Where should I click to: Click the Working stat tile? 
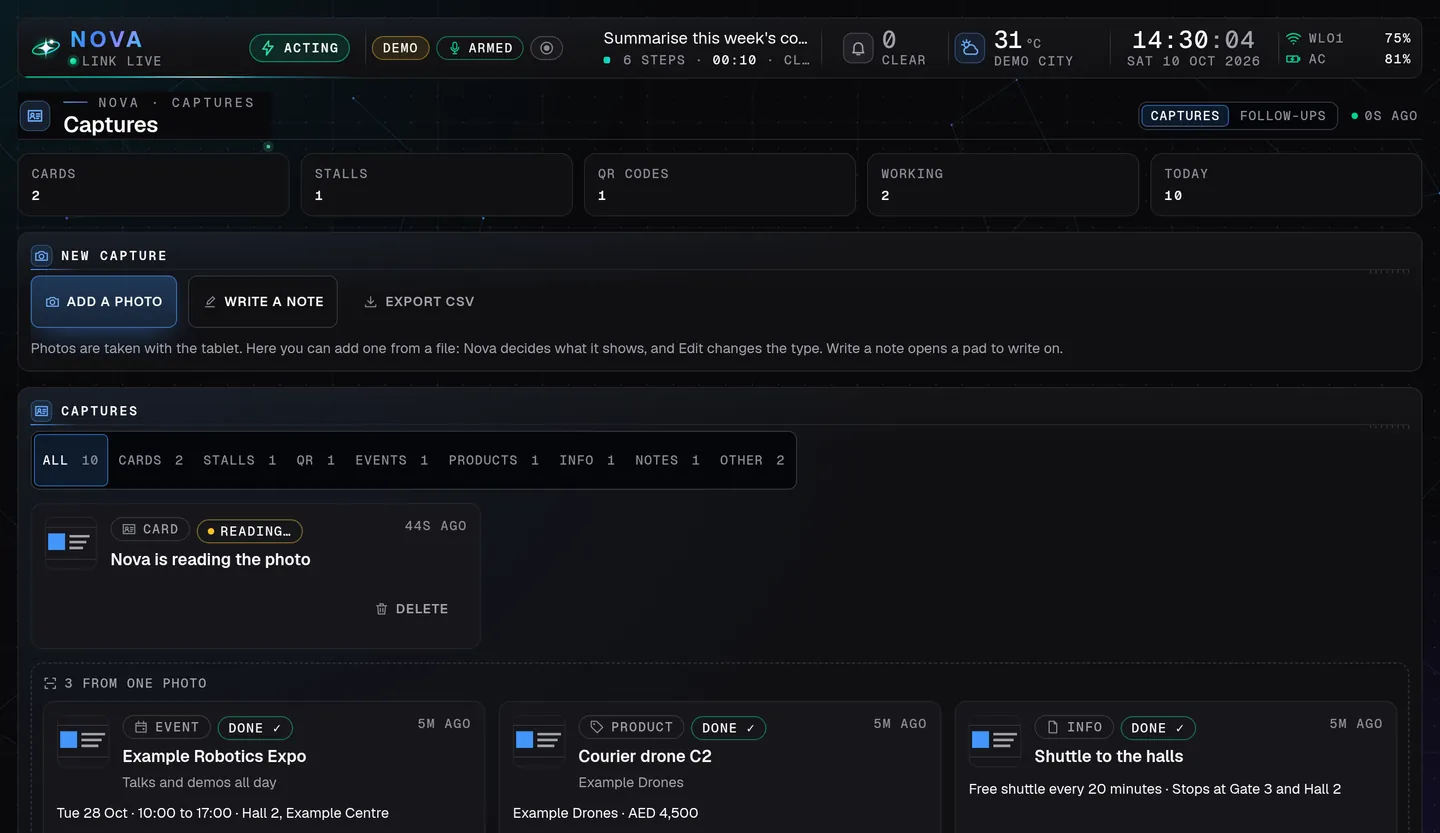pyautogui.click(x=1003, y=184)
